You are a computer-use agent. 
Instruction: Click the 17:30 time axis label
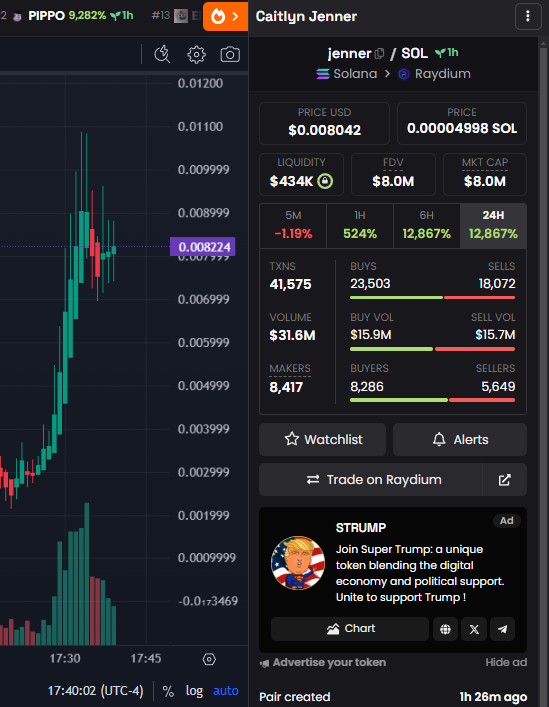pos(65,659)
